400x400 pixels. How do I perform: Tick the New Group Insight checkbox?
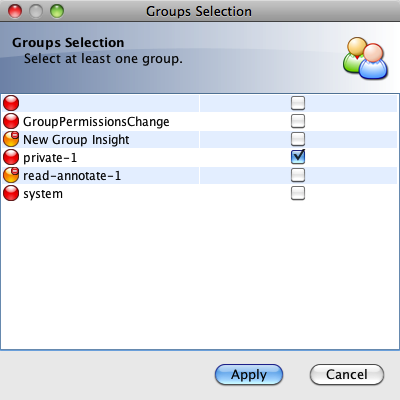click(298, 139)
